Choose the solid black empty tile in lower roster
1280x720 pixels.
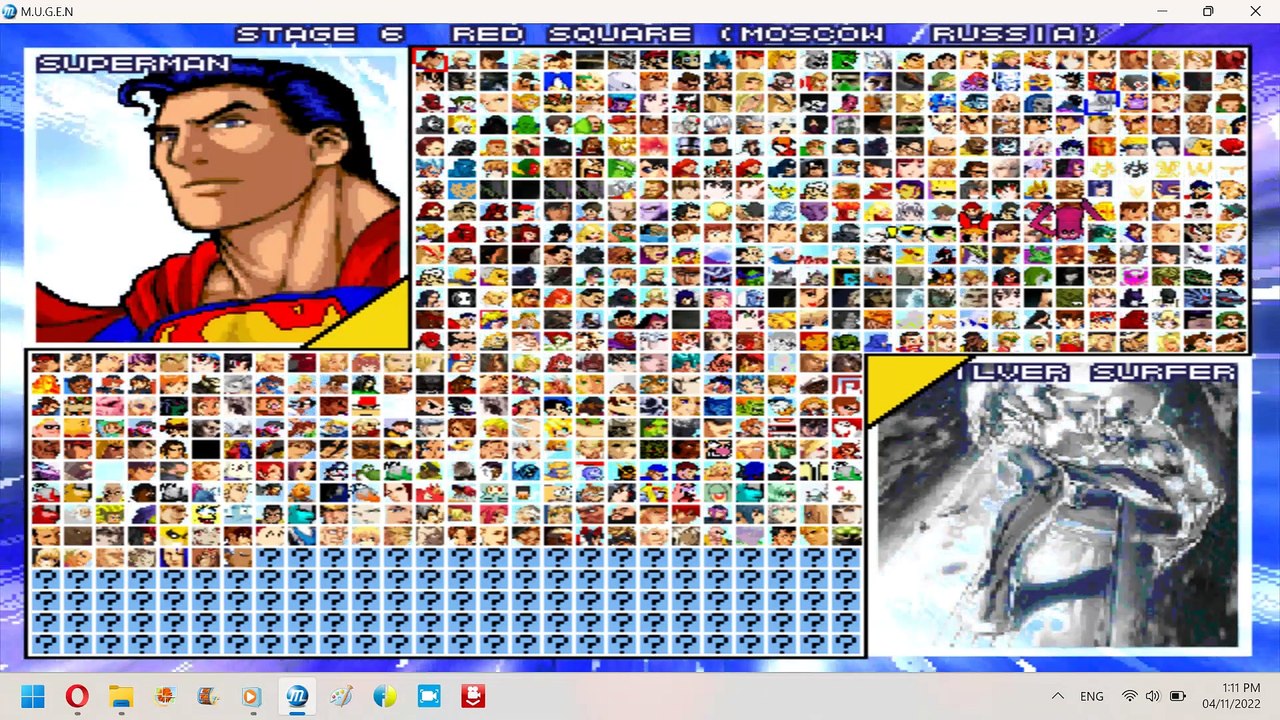coord(206,449)
